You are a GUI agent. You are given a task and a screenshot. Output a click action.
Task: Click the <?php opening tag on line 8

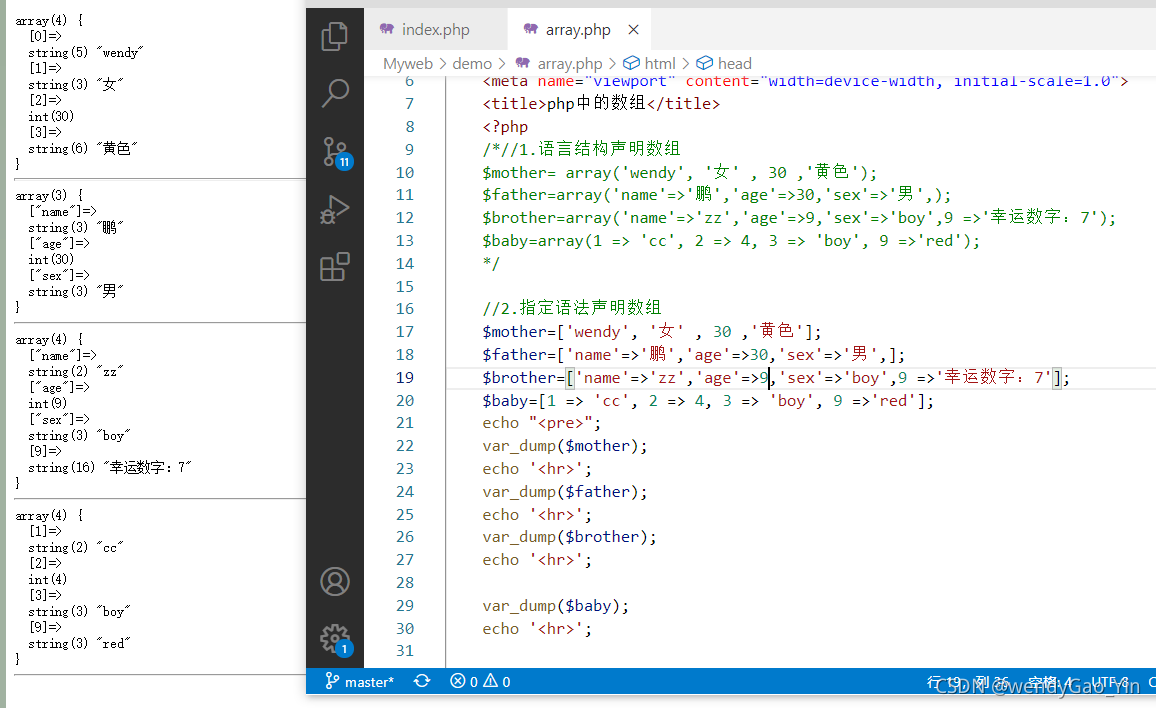(x=505, y=127)
